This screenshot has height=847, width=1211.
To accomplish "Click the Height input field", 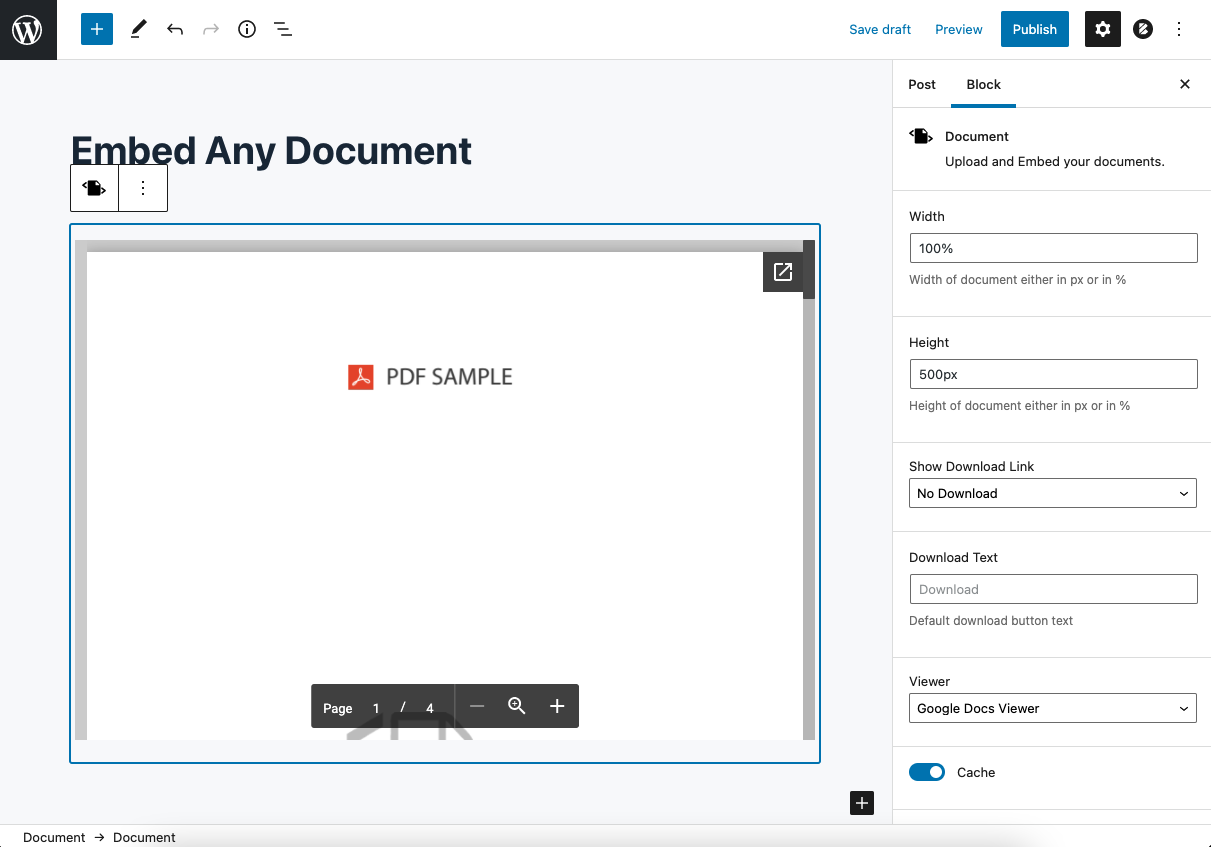I will click(x=1052, y=374).
